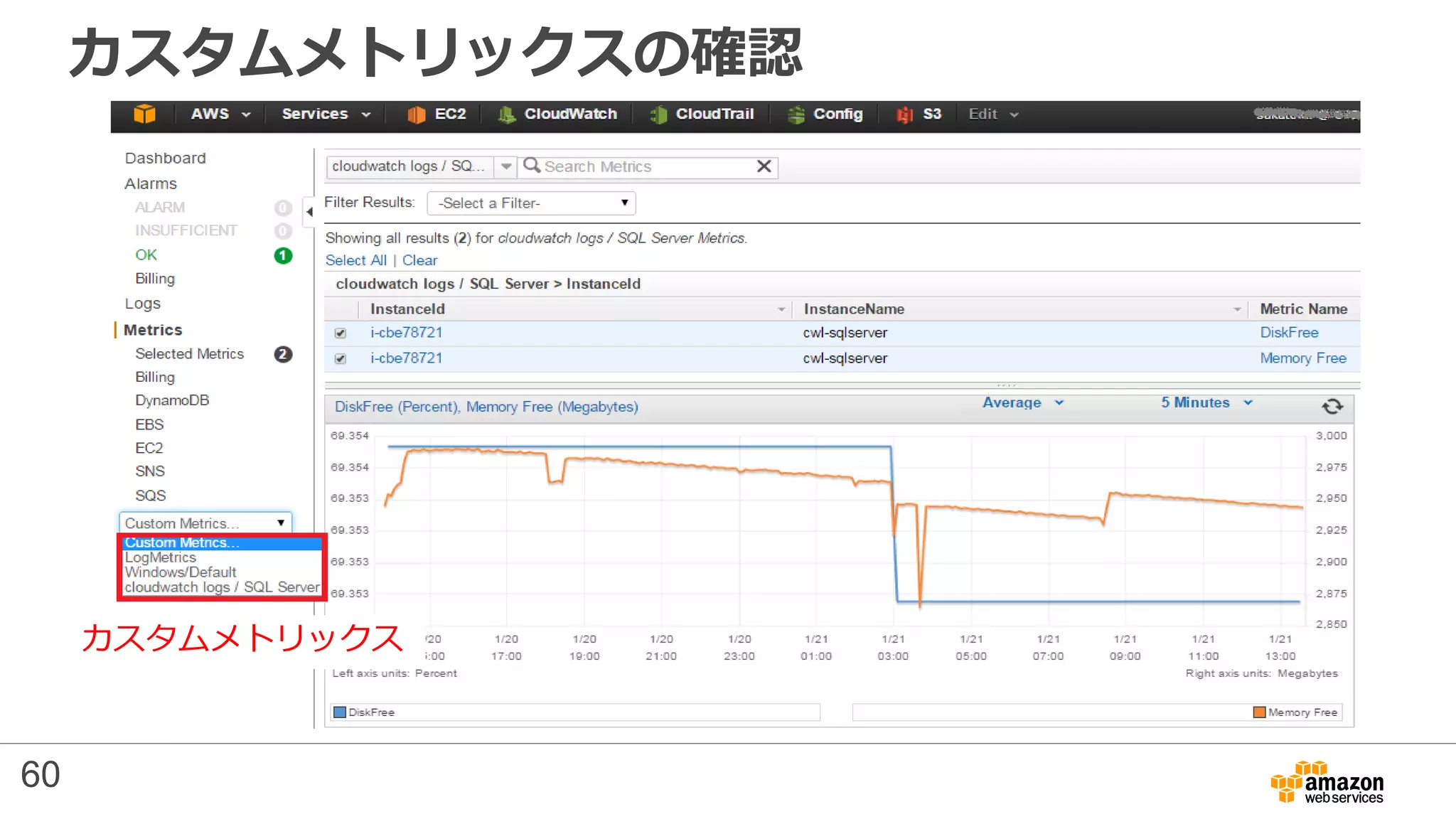Image resolution: width=1456 pixels, height=819 pixels.
Task: Open EC2 shortcut icon in navbar
Action: coord(416,114)
